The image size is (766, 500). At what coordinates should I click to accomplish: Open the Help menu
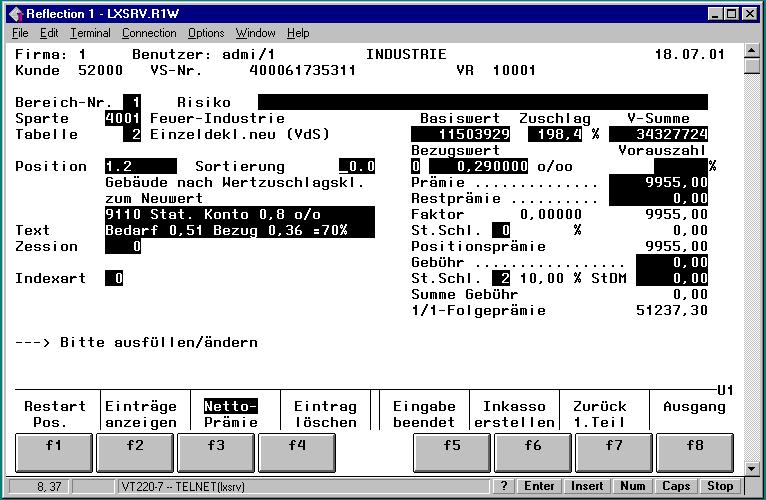point(298,33)
